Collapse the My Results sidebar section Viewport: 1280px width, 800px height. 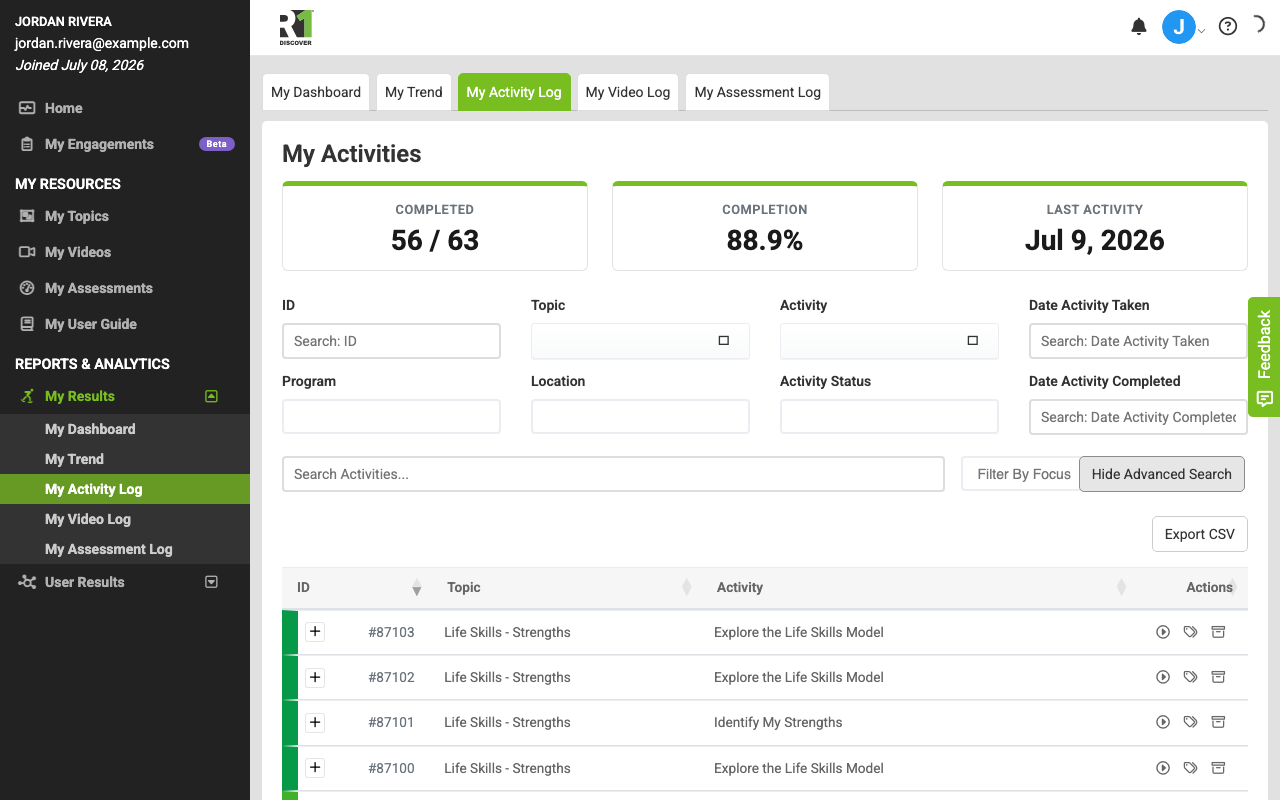pyautogui.click(x=211, y=396)
